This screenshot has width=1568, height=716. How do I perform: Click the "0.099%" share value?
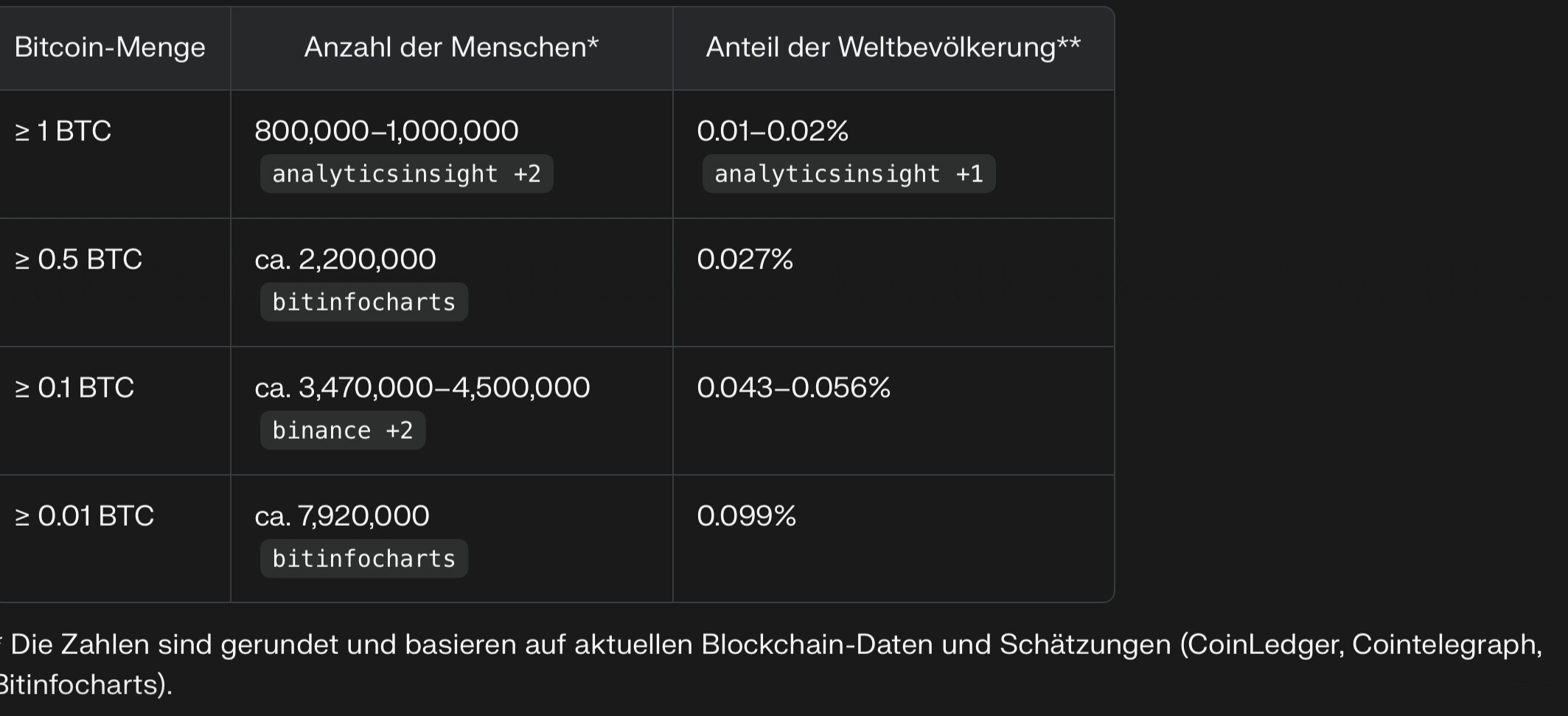746,516
